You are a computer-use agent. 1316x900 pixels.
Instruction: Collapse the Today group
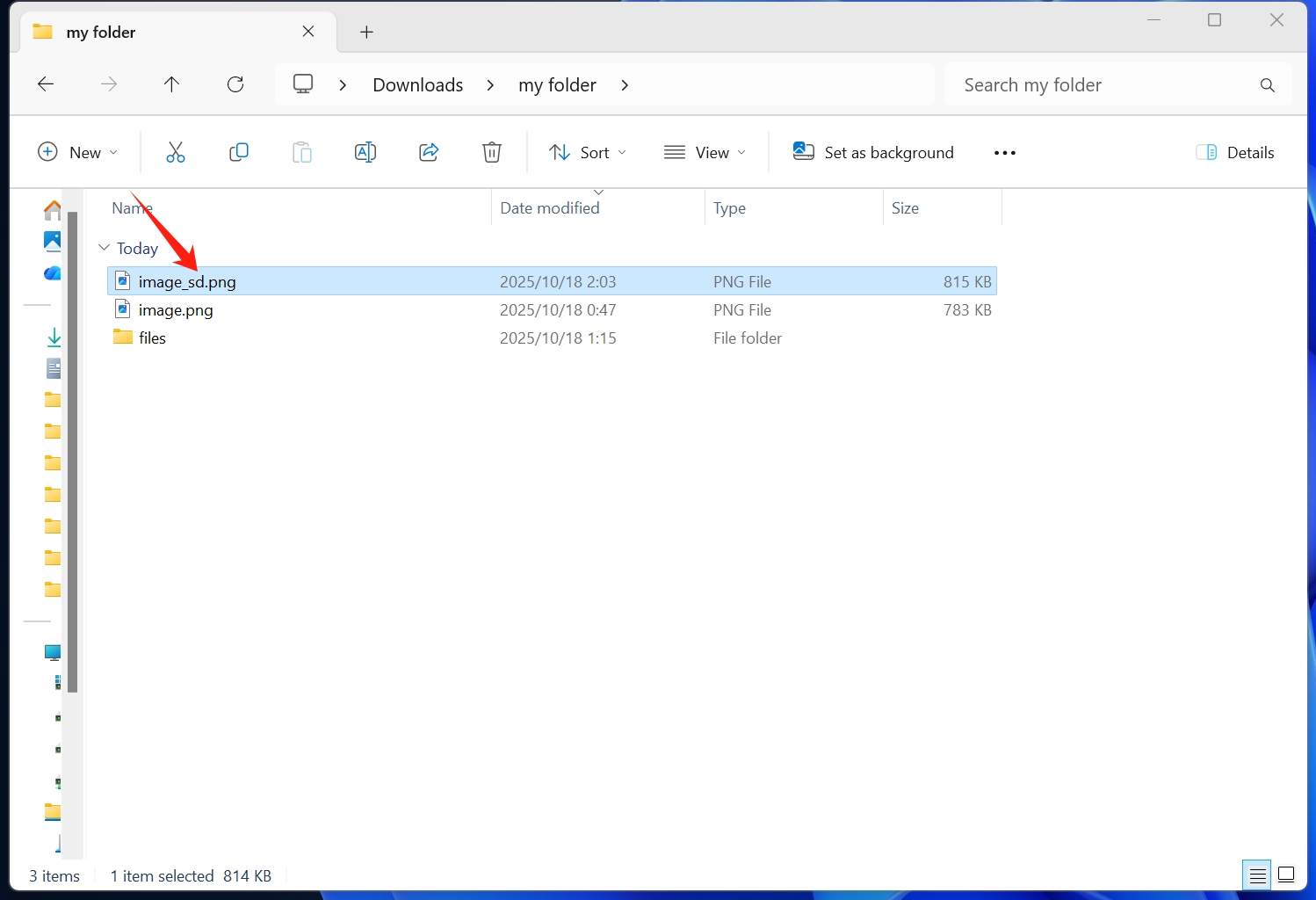(x=105, y=248)
